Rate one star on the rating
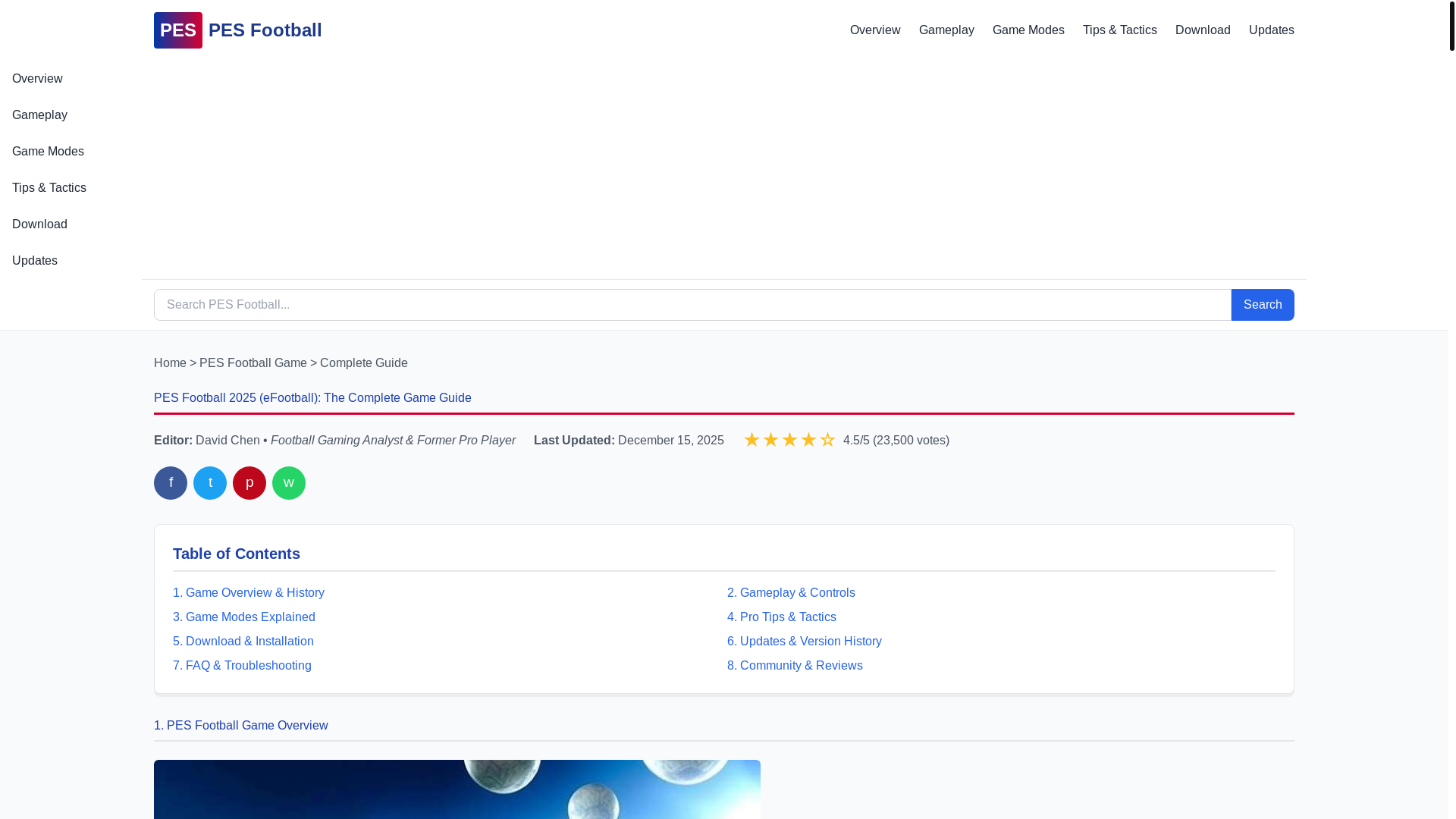 click(x=752, y=440)
